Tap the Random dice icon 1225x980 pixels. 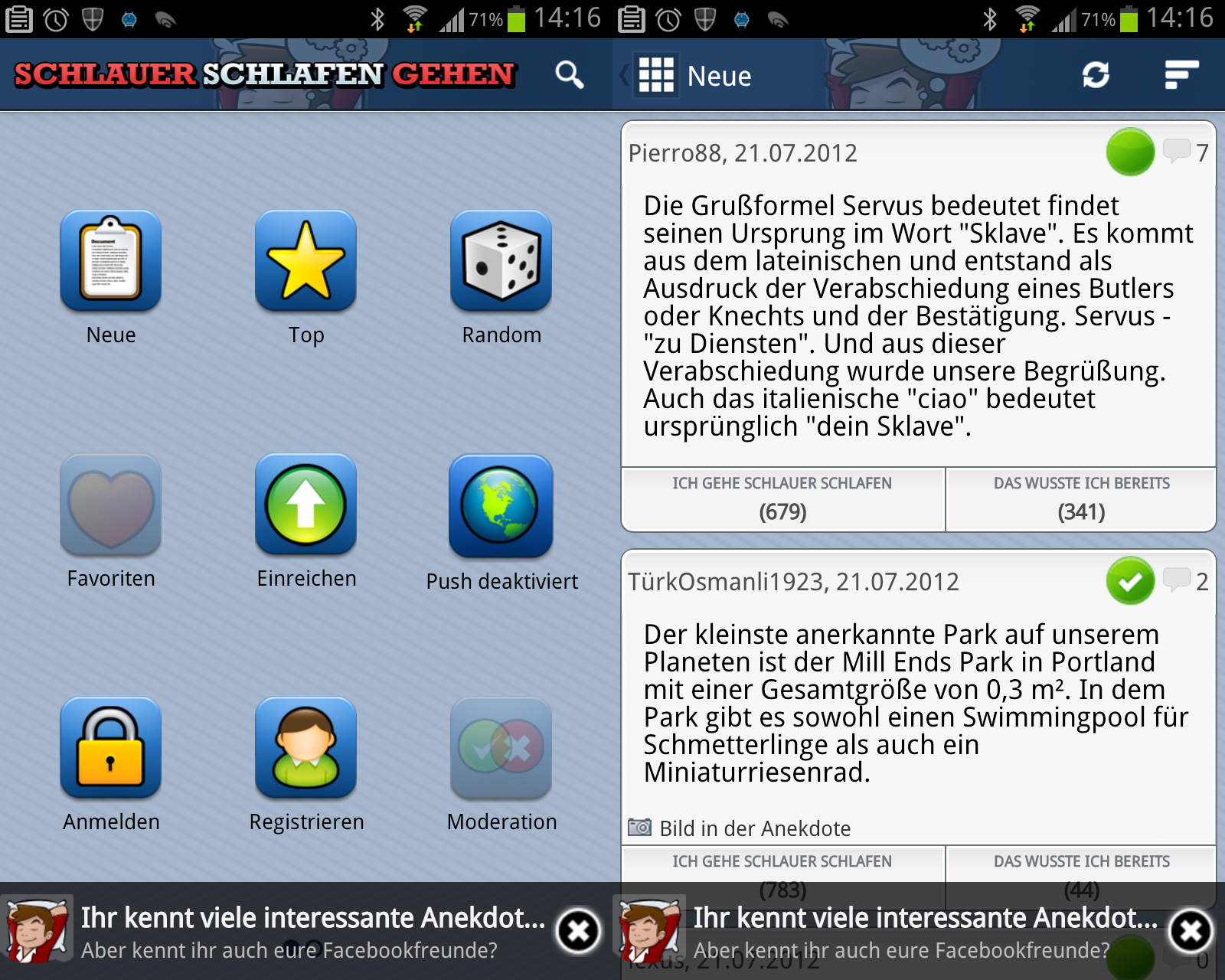tap(501, 260)
